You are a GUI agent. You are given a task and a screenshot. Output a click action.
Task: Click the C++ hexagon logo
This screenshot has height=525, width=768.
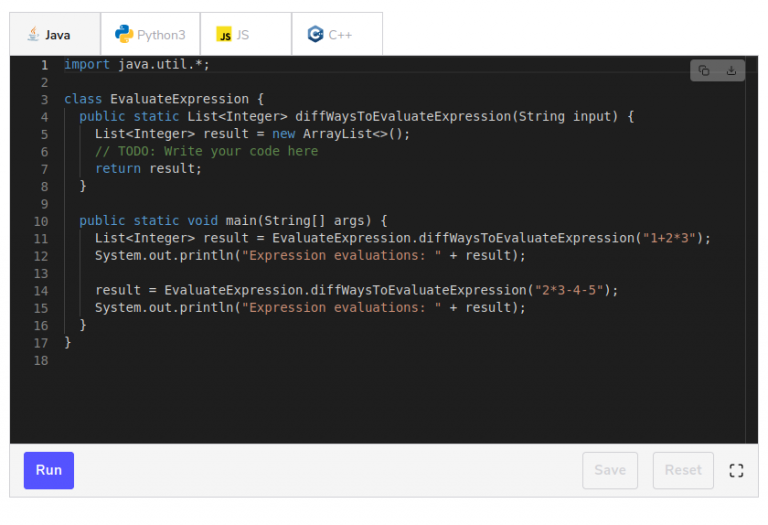315,34
